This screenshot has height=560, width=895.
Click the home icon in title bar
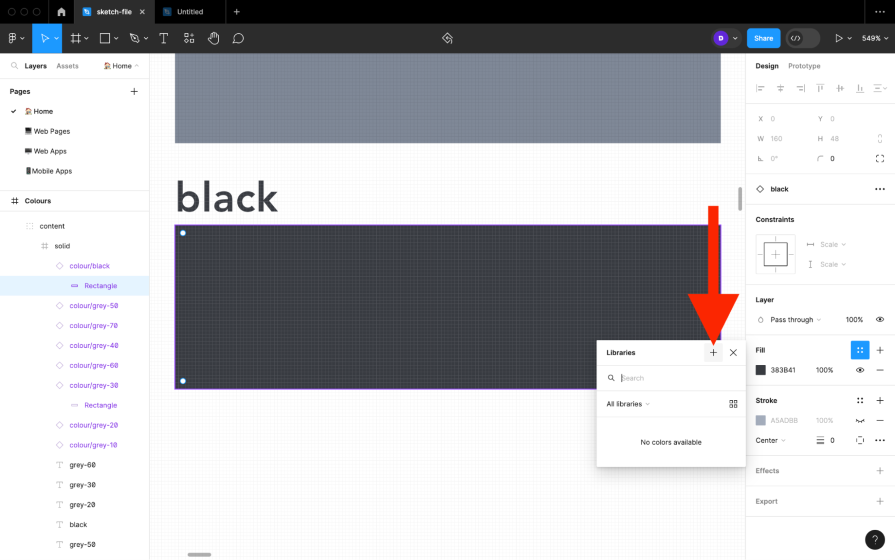click(x=61, y=12)
